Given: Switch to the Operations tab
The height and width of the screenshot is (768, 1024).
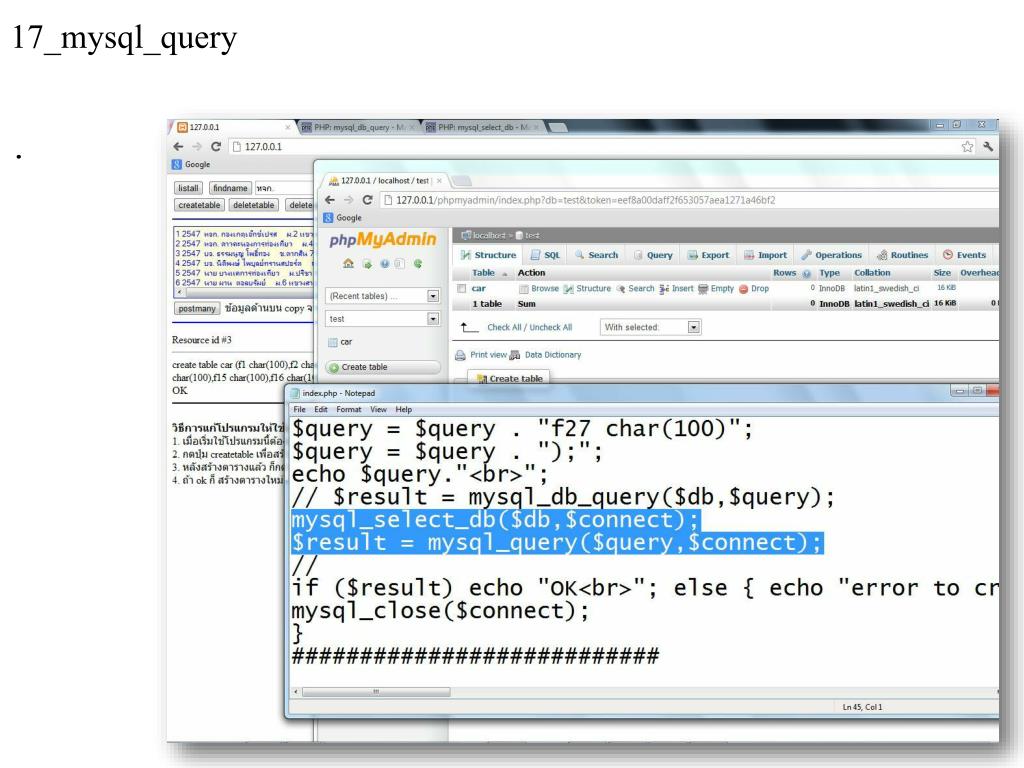Looking at the screenshot, I should (x=831, y=255).
